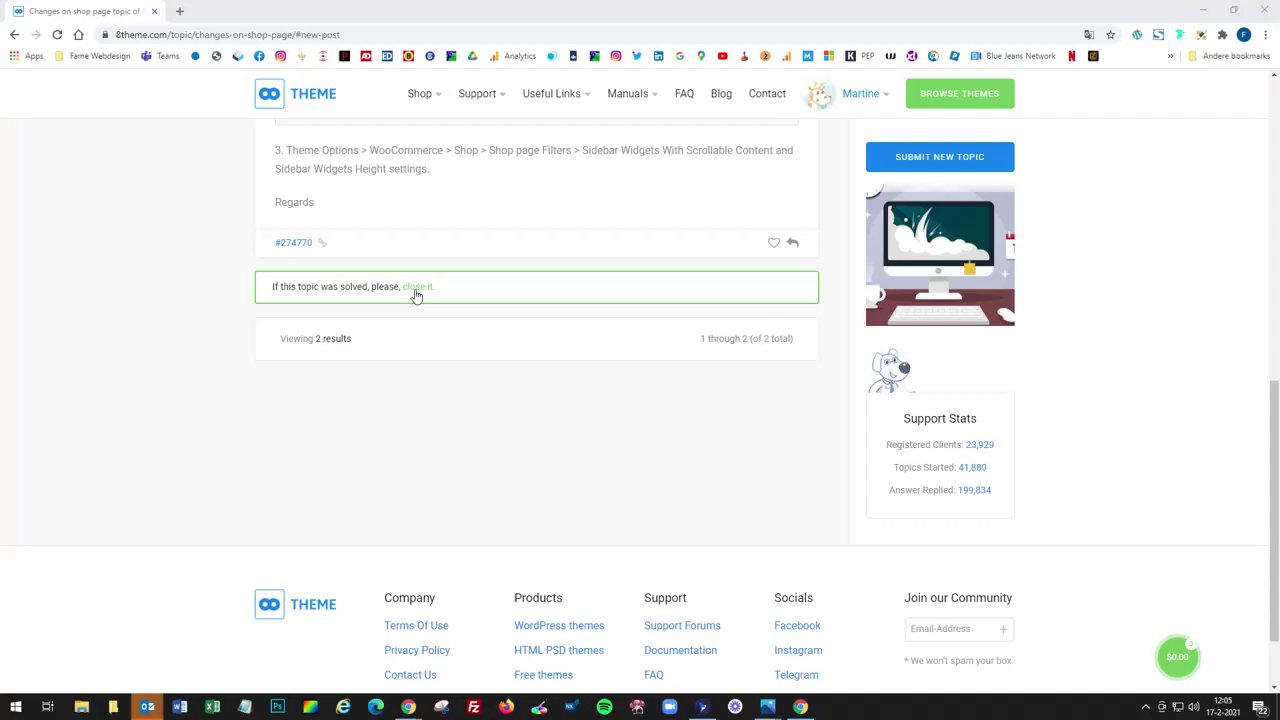Open Documentation footer link
Screen dimensions: 1280x720
(680, 650)
